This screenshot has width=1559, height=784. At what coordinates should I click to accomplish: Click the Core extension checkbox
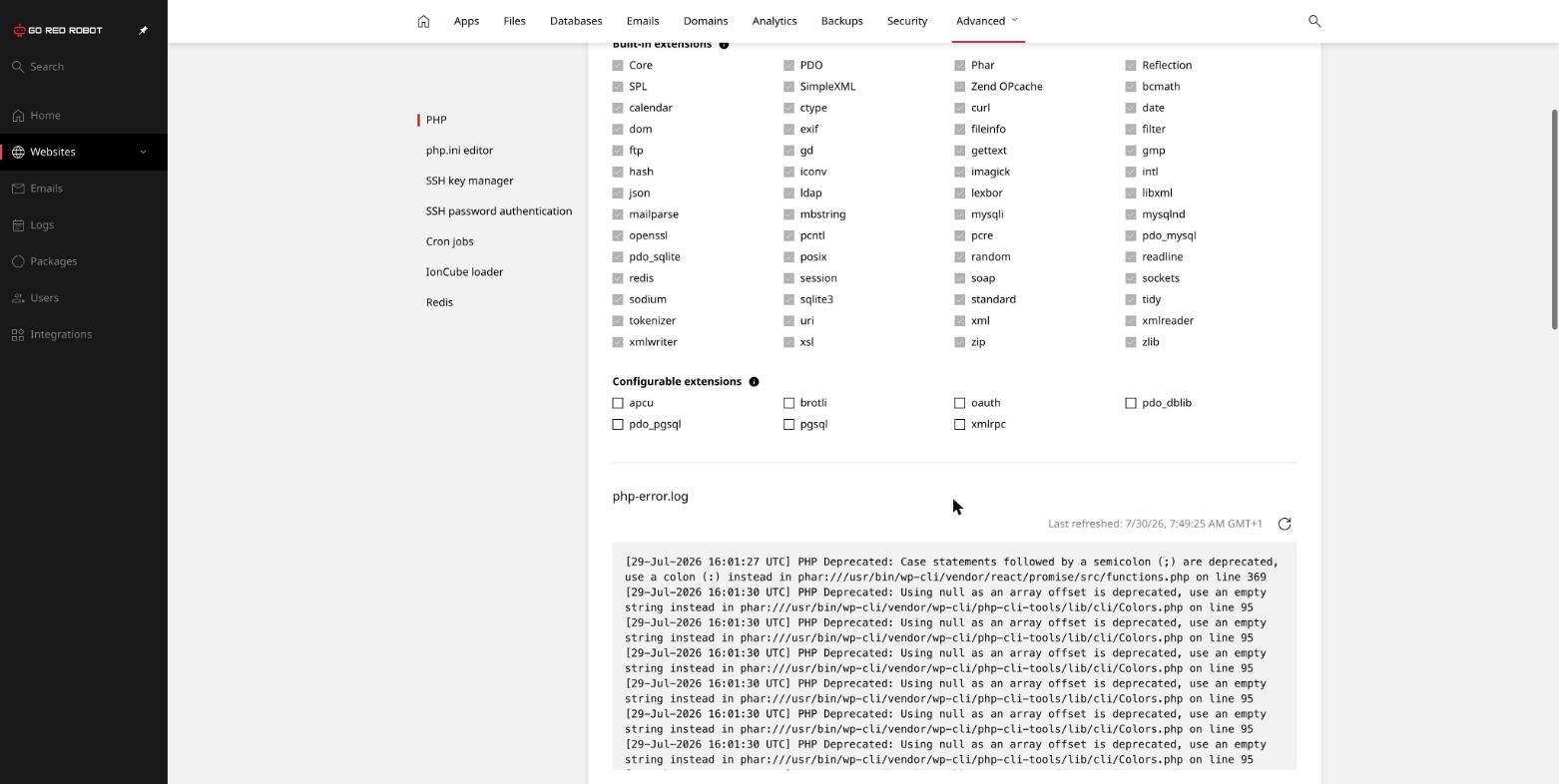coord(618,65)
